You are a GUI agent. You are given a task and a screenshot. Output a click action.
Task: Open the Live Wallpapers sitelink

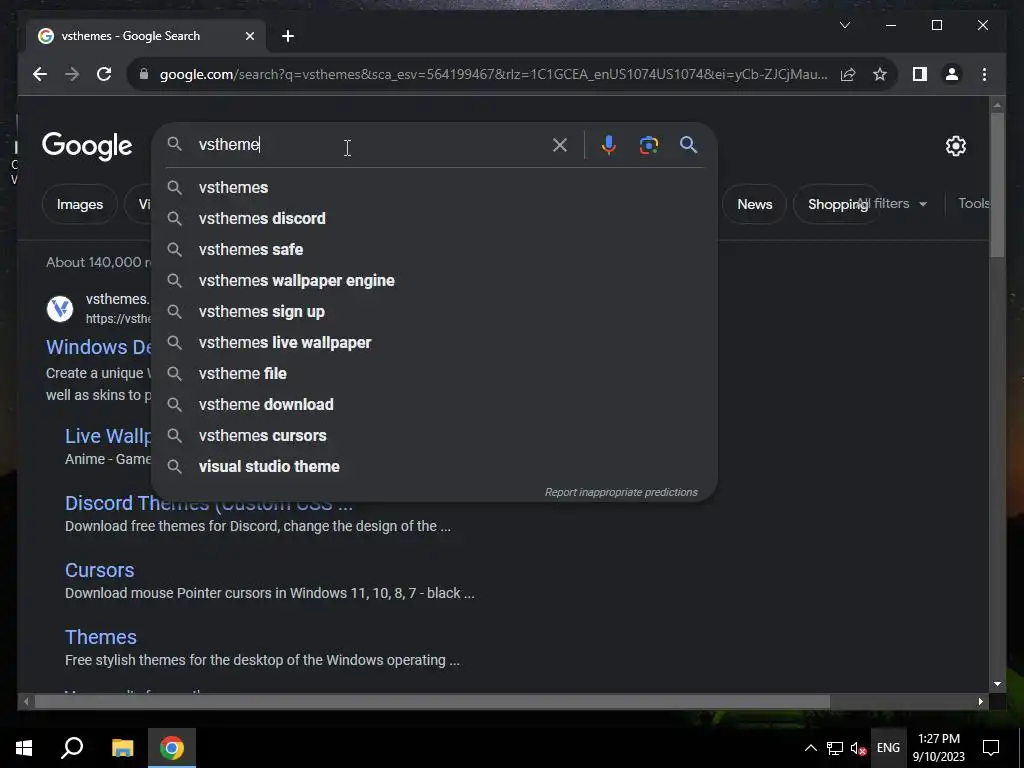tap(108, 436)
